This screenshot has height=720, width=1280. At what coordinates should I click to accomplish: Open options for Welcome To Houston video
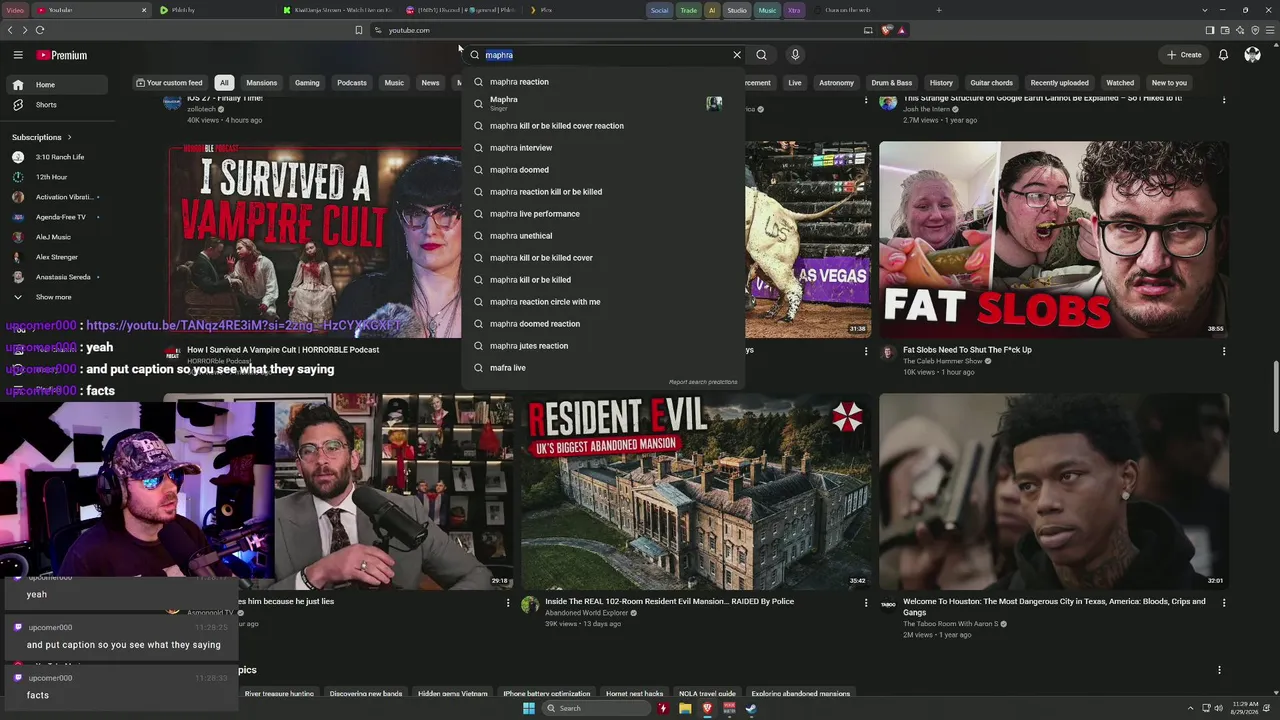pyautogui.click(x=1223, y=603)
